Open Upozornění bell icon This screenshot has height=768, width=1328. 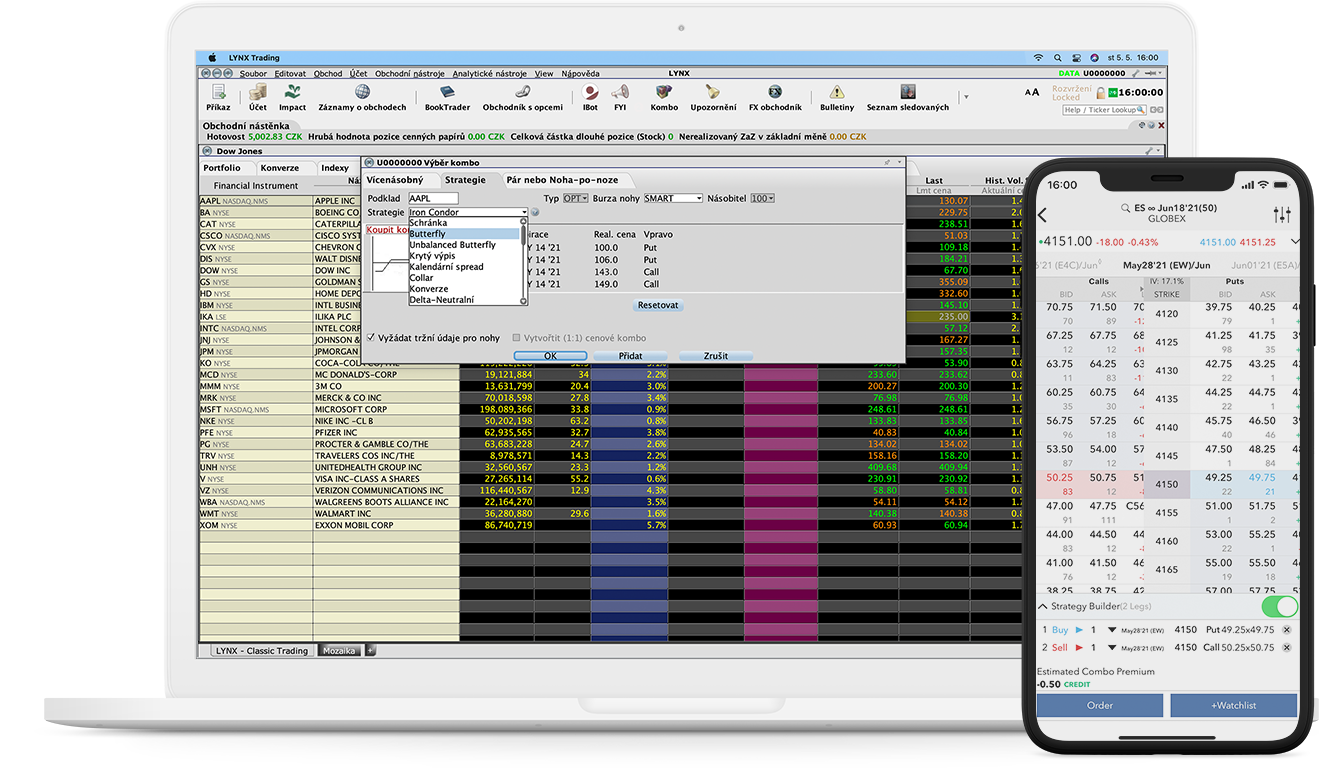(x=713, y=97)
